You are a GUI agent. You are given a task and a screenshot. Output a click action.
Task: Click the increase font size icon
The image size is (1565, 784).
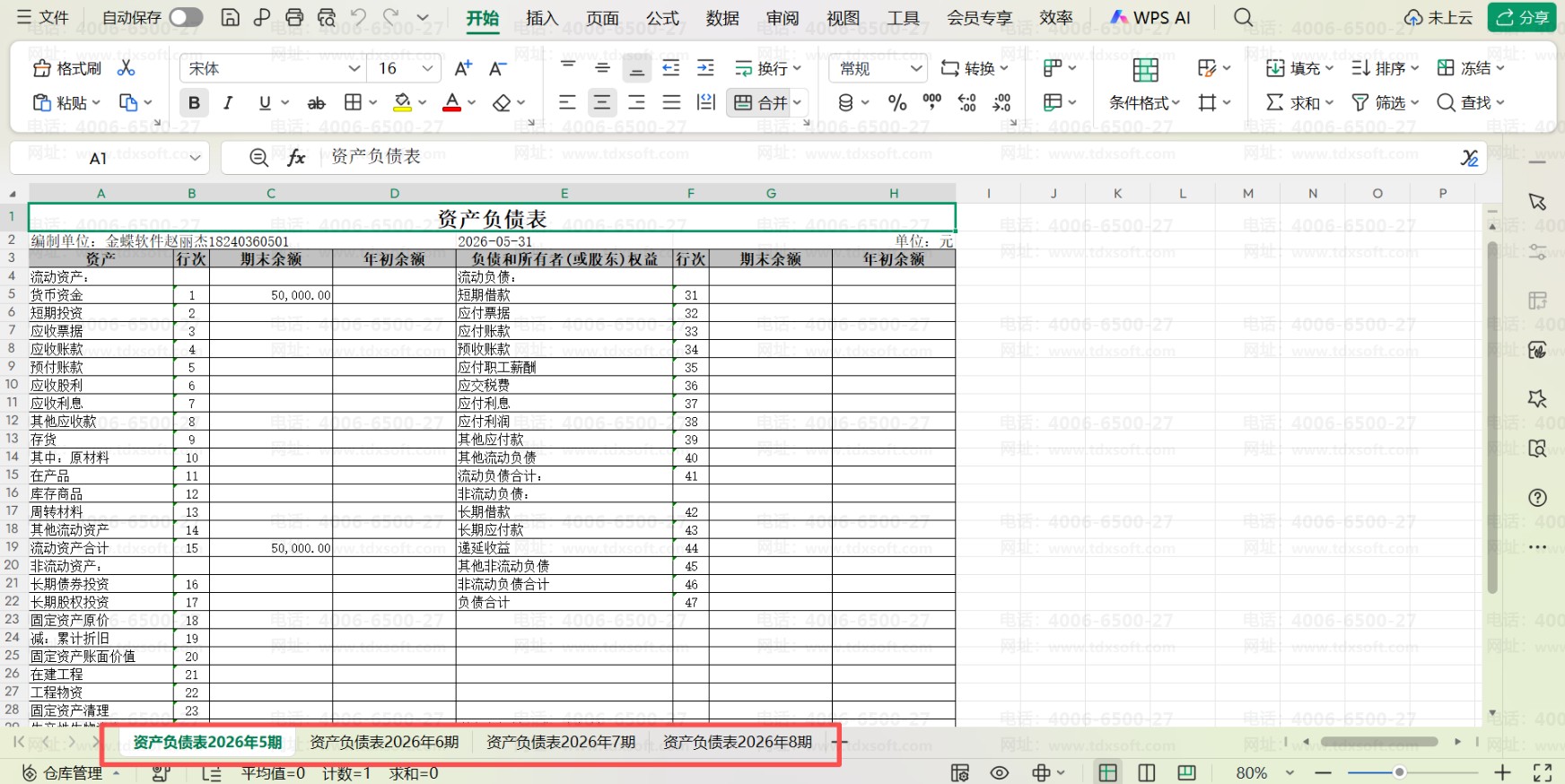tap(463, 68)
